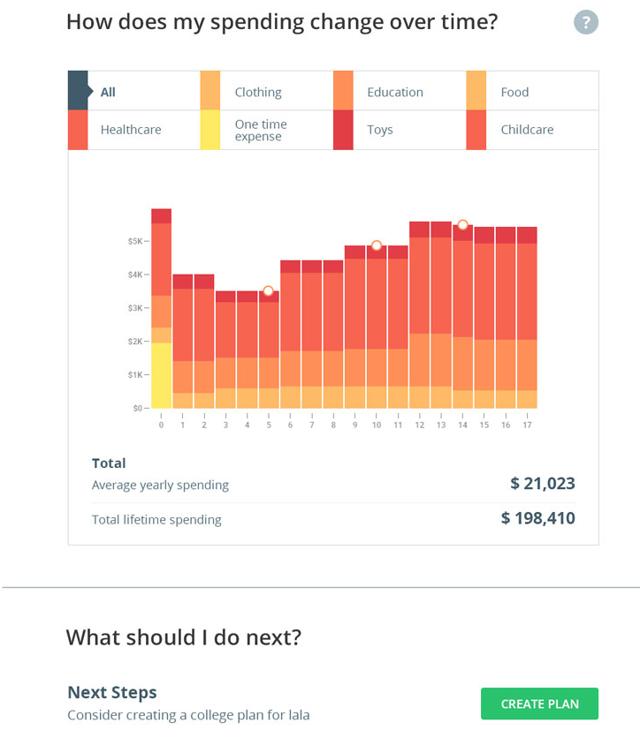
Task: Click the dark red Toys color swatch
Action: point(343,130)
